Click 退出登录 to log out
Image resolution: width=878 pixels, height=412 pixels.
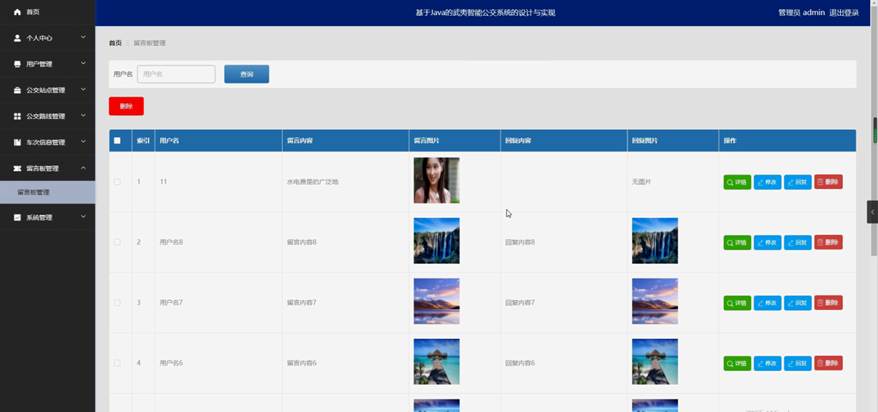[x=844, y=12]
